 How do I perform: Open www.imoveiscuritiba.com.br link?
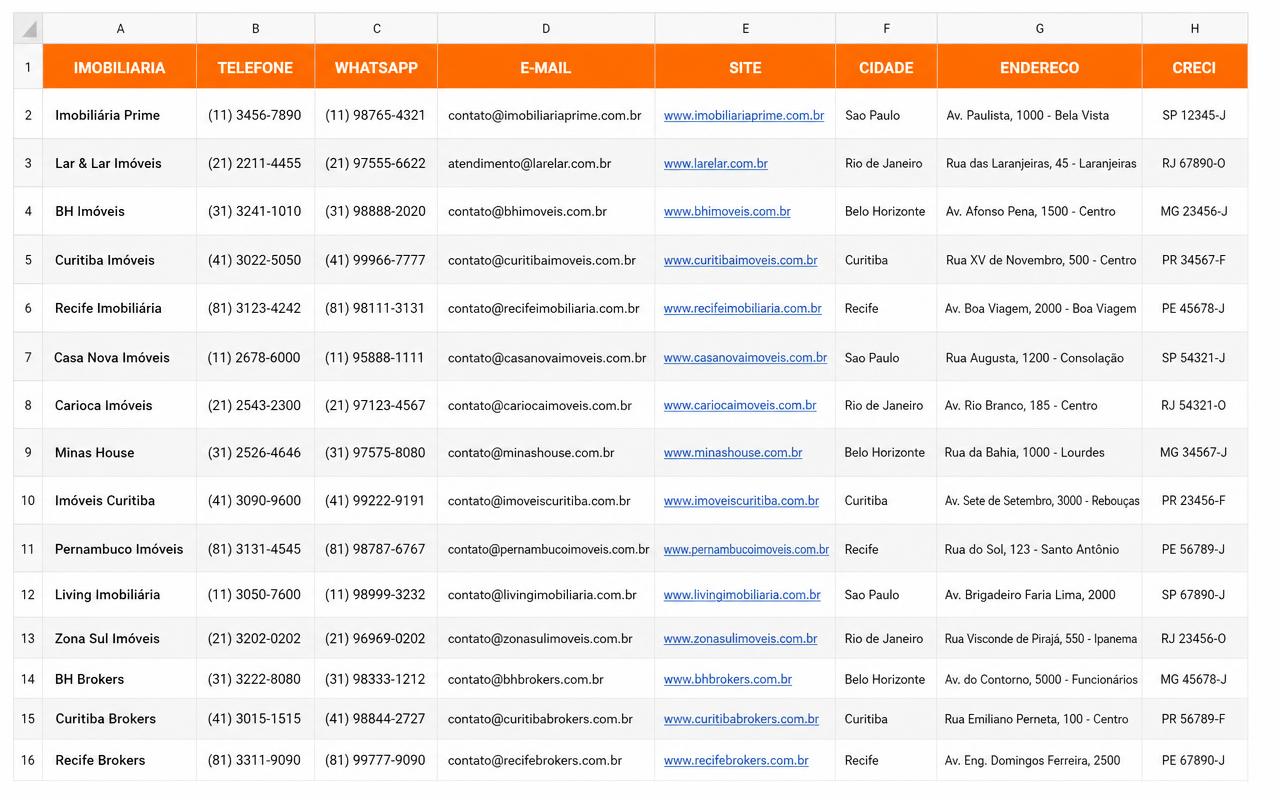742,500
